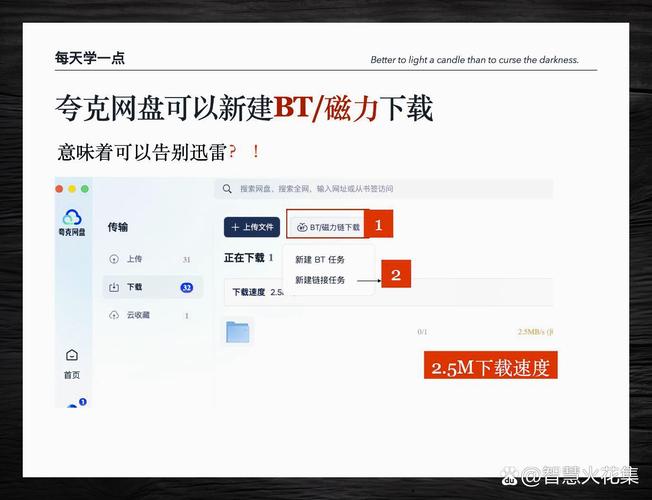This screenshot has height=500, width=652.
Task: Click the notification avatar with badge 1
Action: (75, 403)
